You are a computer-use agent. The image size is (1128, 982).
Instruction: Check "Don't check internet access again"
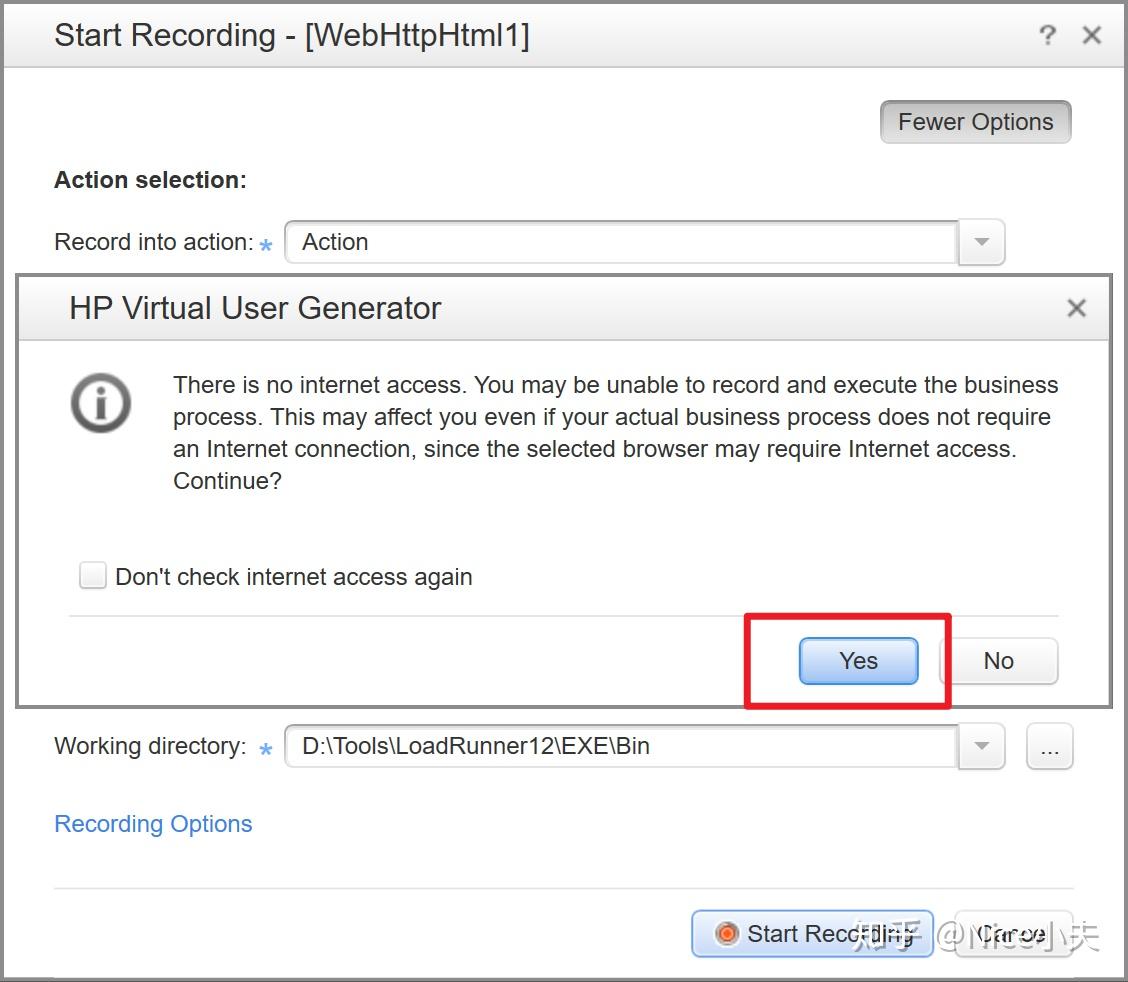pyautogui.click(x=93, y=576)
